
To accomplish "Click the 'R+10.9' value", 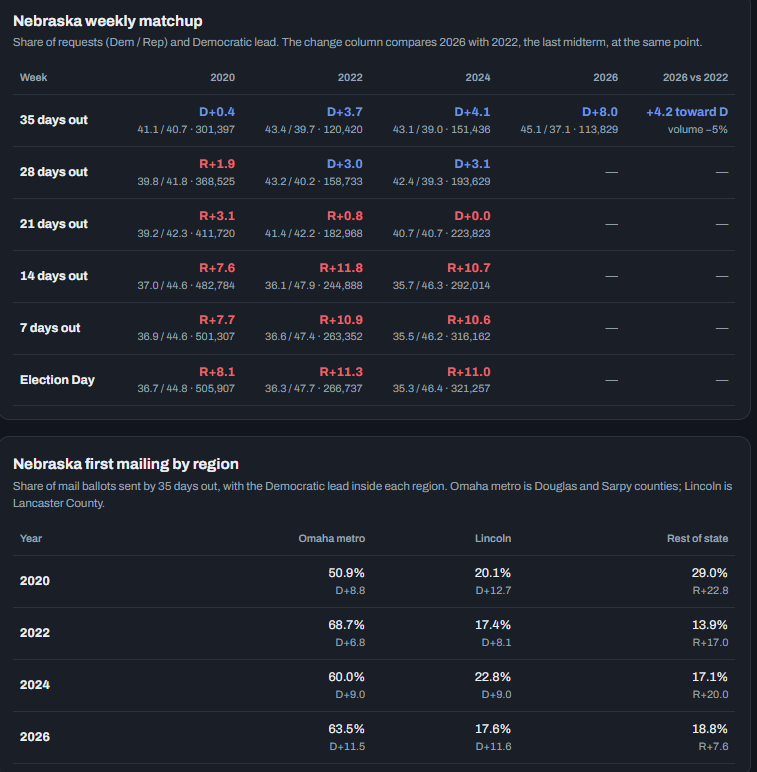I will click(341, 320).
